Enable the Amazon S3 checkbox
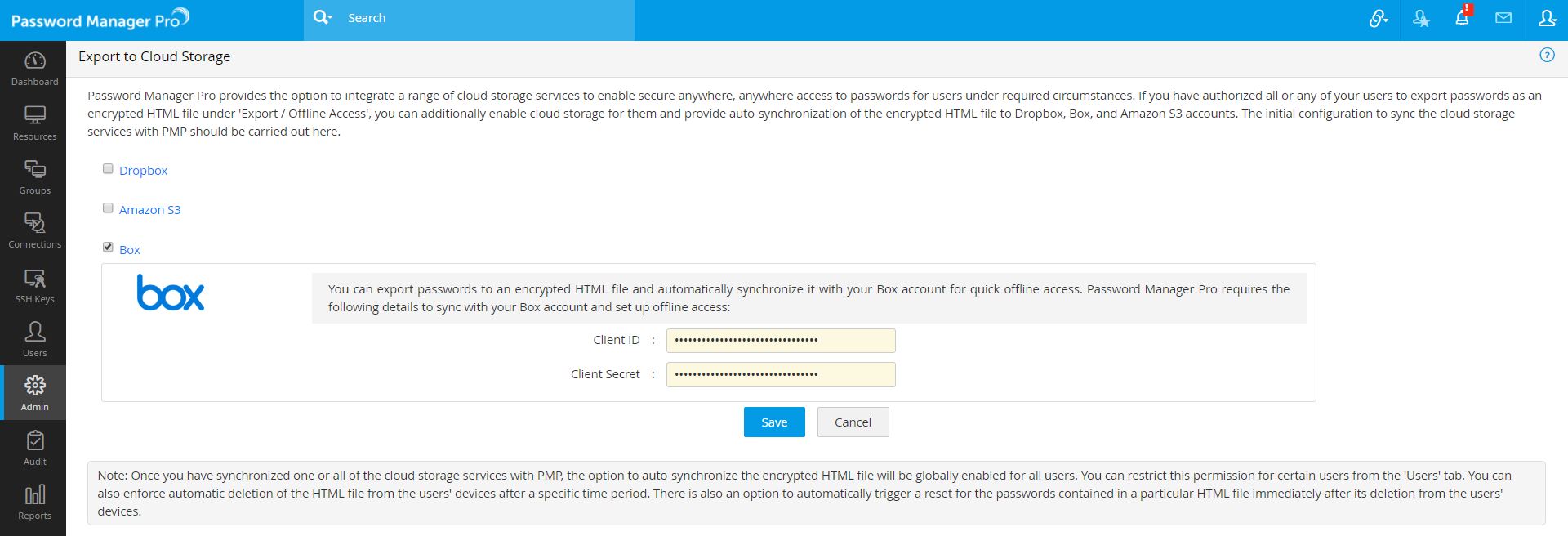 (108, 208)
